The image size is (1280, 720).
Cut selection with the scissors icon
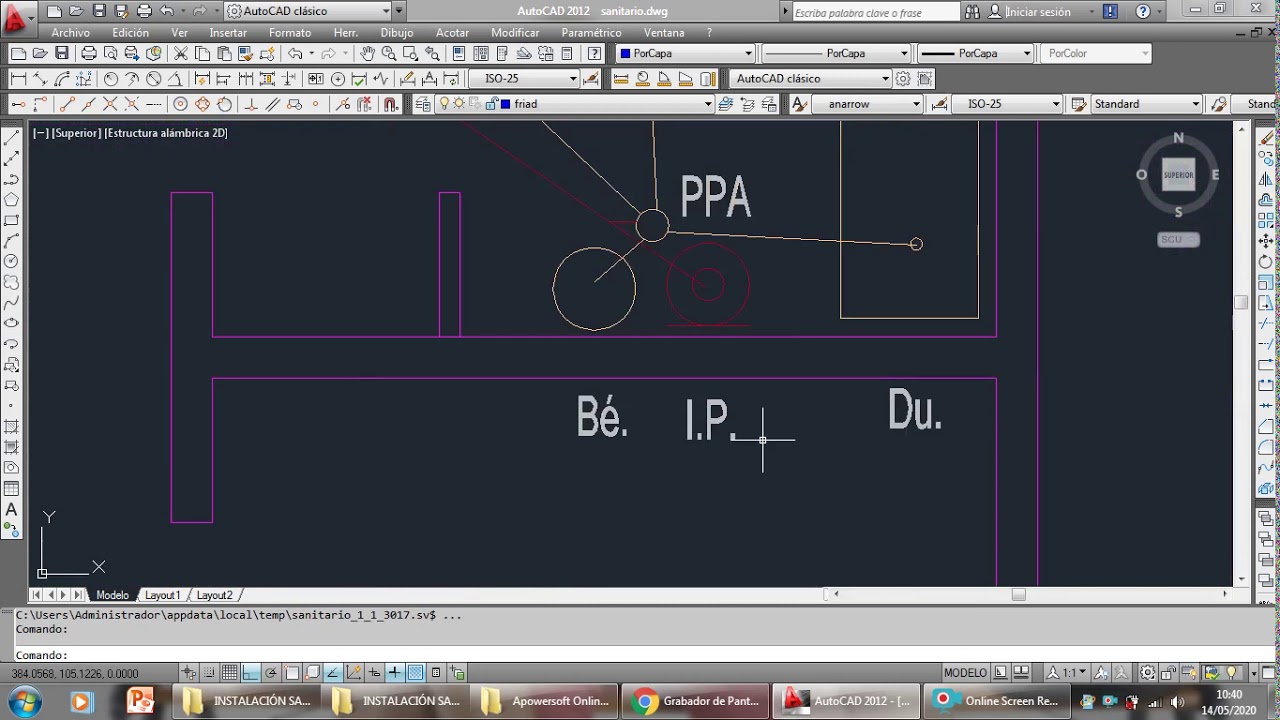point(181,53)
